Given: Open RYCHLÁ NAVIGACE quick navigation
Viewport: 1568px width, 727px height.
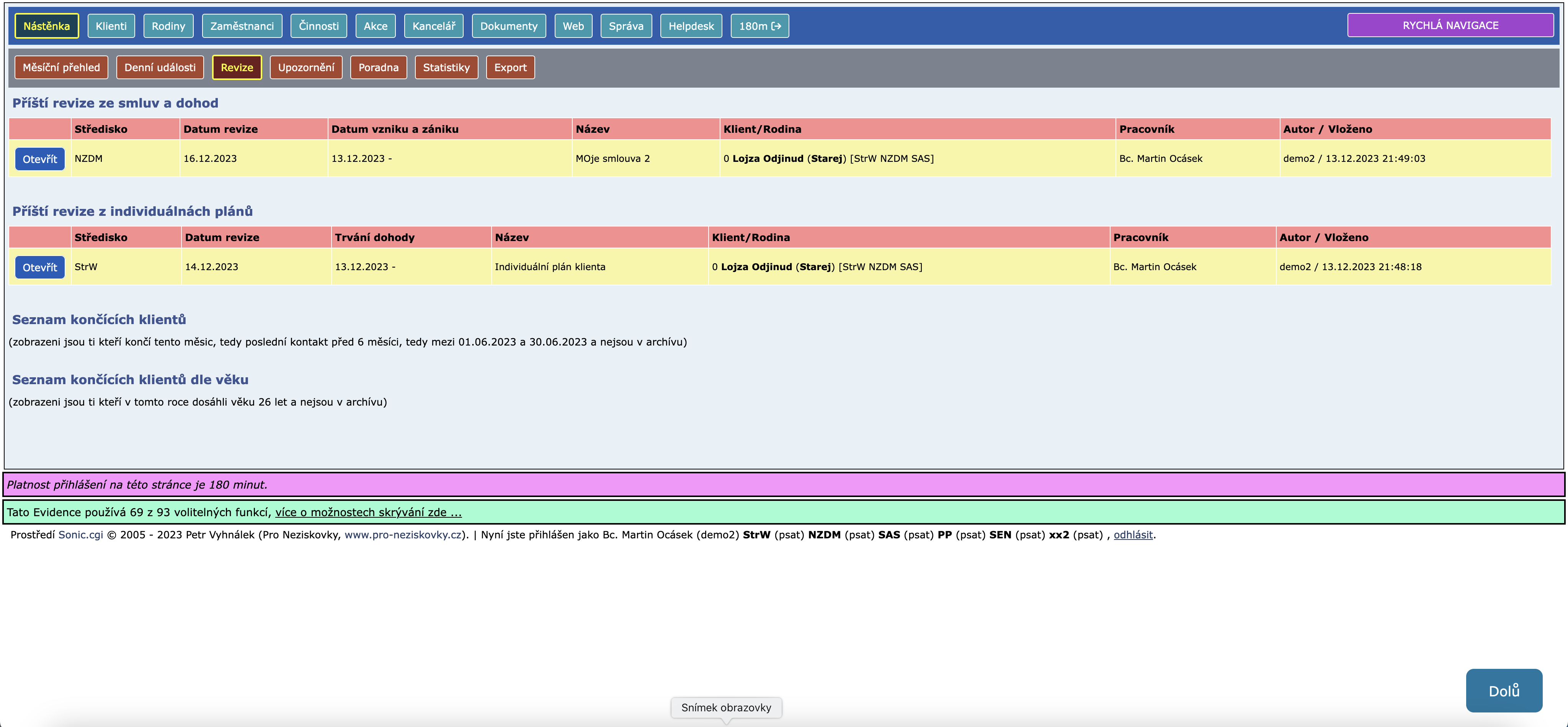Looking at the screenshot, I should [1450, 26].
